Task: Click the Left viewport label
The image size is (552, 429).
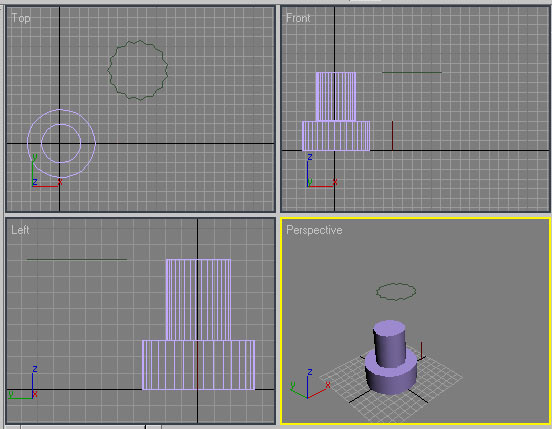Action: click(x=20, y=230)
